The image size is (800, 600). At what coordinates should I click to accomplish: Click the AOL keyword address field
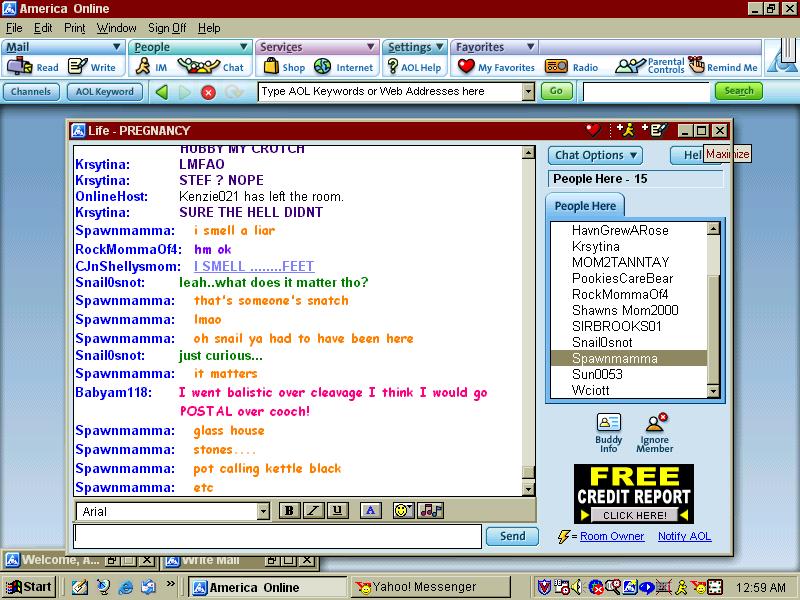pyautogui.click(x=390, y=92)
